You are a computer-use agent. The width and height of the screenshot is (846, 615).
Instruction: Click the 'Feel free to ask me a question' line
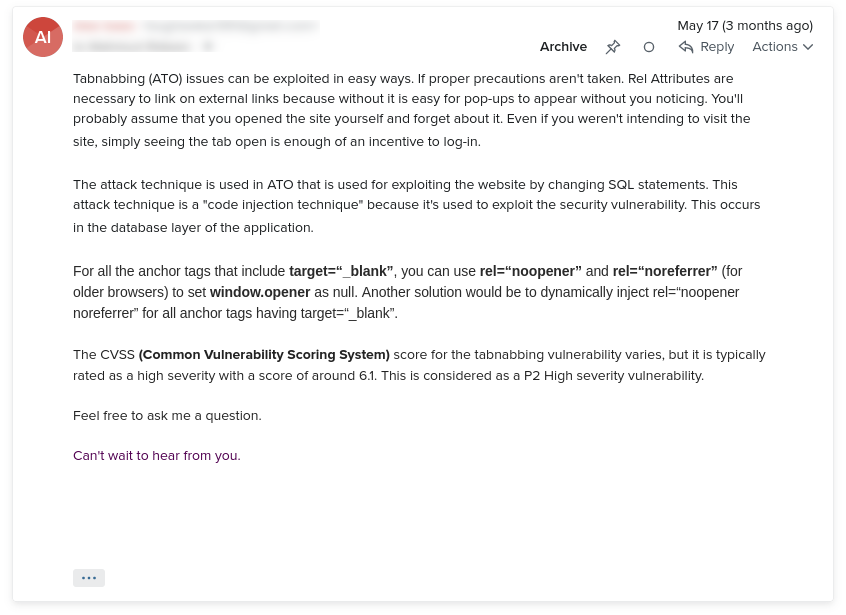(x=167, y=416)
